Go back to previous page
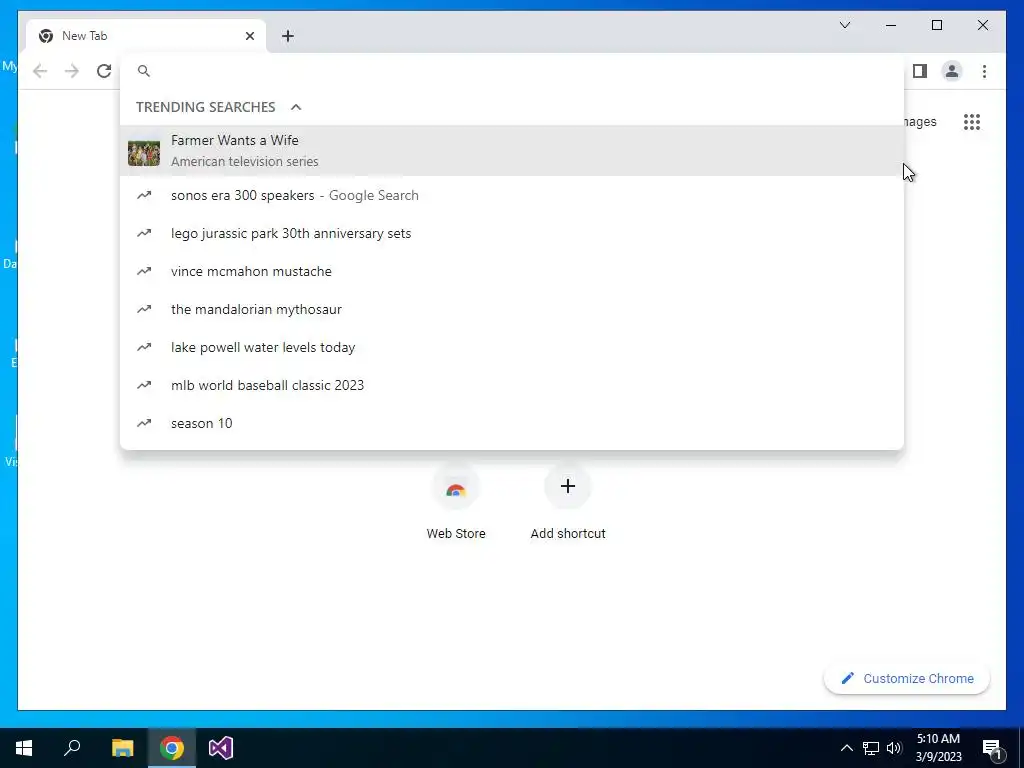This screenshot has height=768, width=1024. tap(40, 71)
